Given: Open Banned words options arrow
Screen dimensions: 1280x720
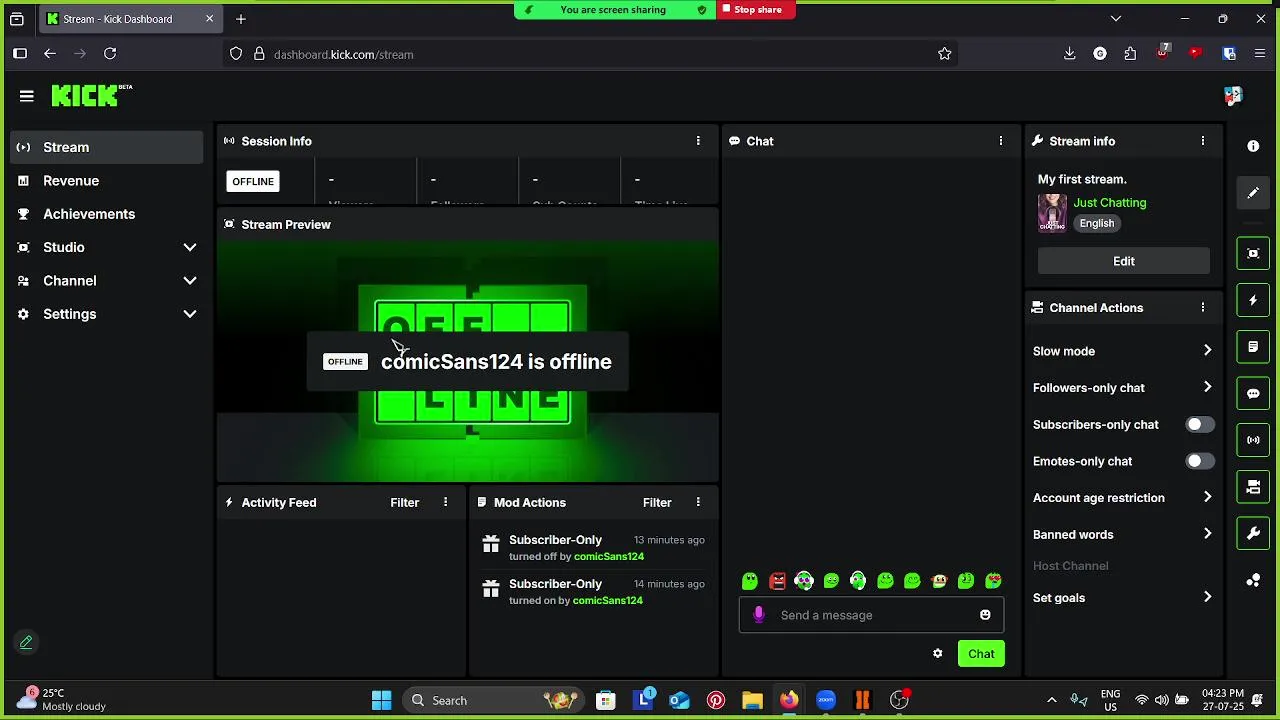Looking at the screenshot, I should coord(1207,535).
